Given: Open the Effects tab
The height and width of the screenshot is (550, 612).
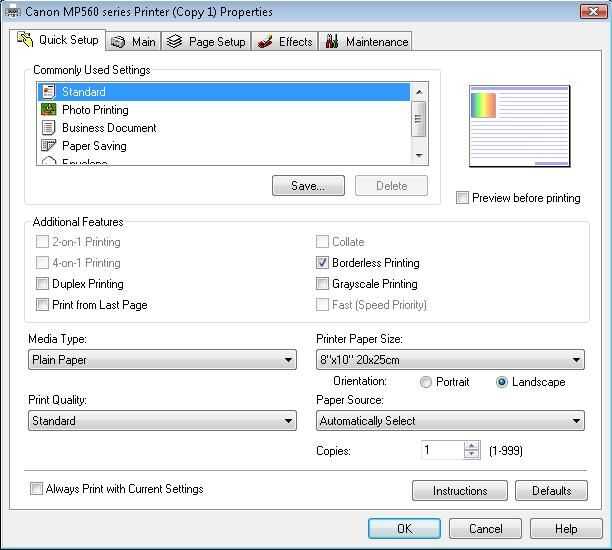Looking at the screenshot, I should pyautogui.click(x=285, y=41).
